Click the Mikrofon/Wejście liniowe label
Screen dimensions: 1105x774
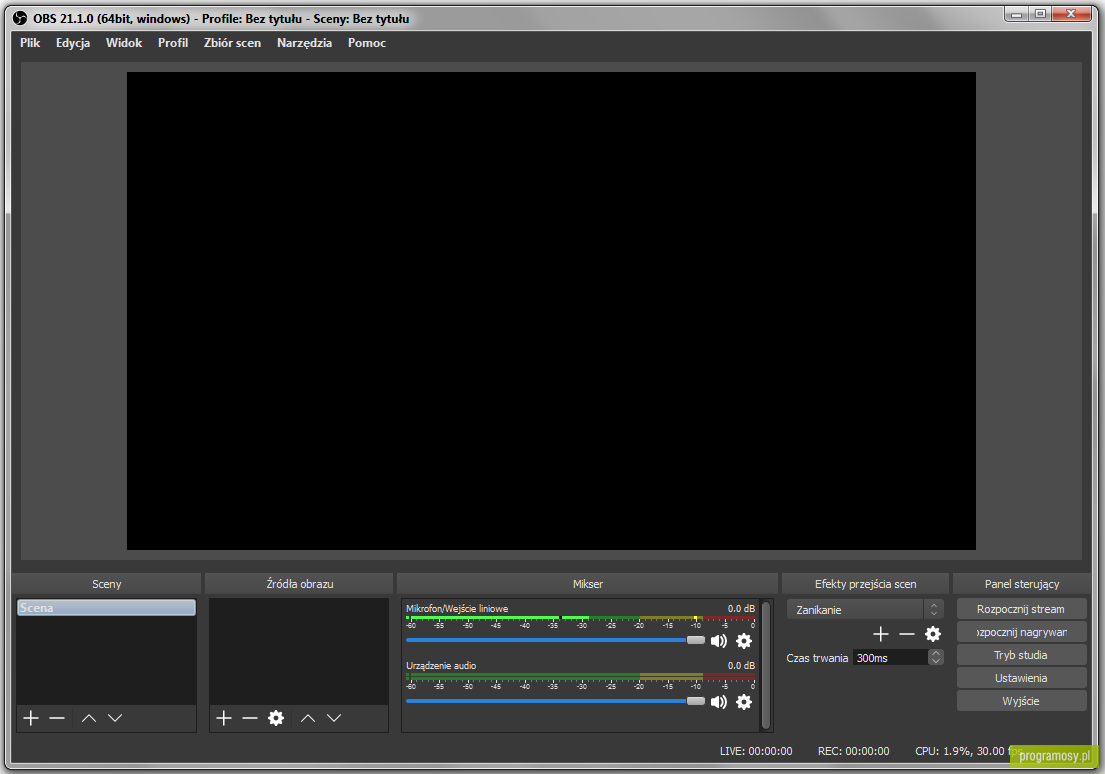(457, 608)
